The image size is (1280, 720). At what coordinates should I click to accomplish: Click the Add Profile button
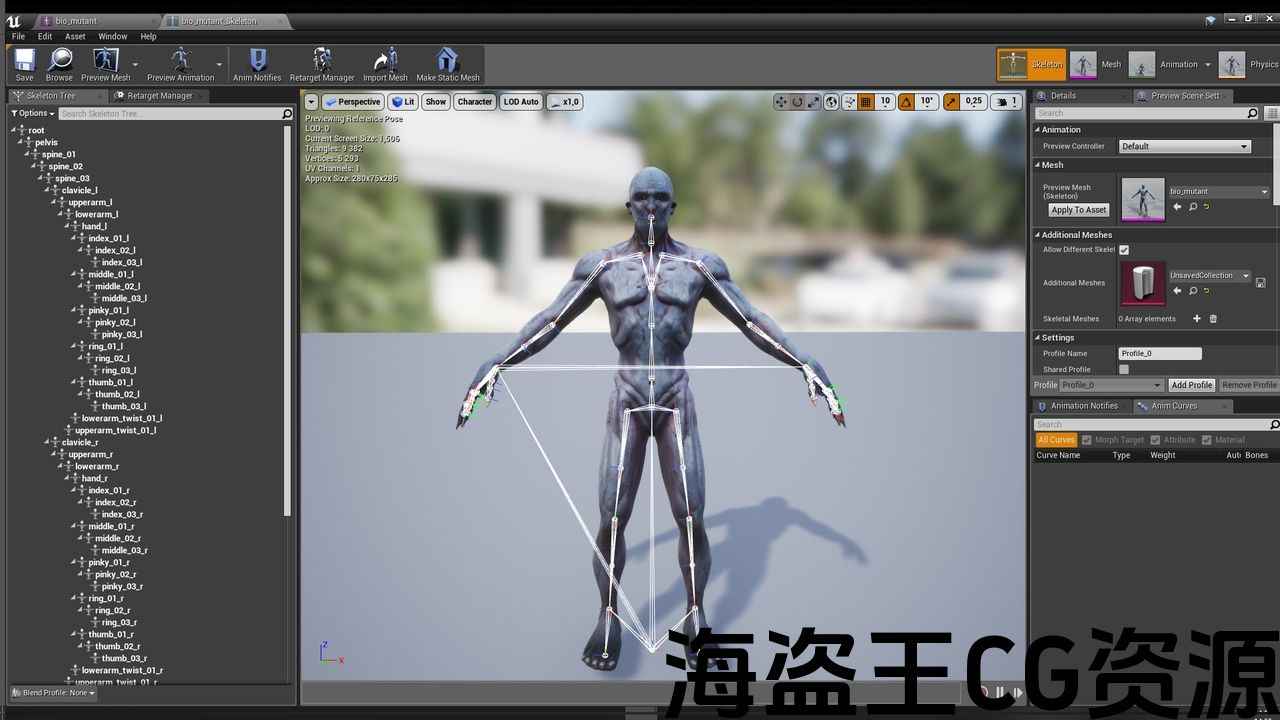click(1191, 385)
